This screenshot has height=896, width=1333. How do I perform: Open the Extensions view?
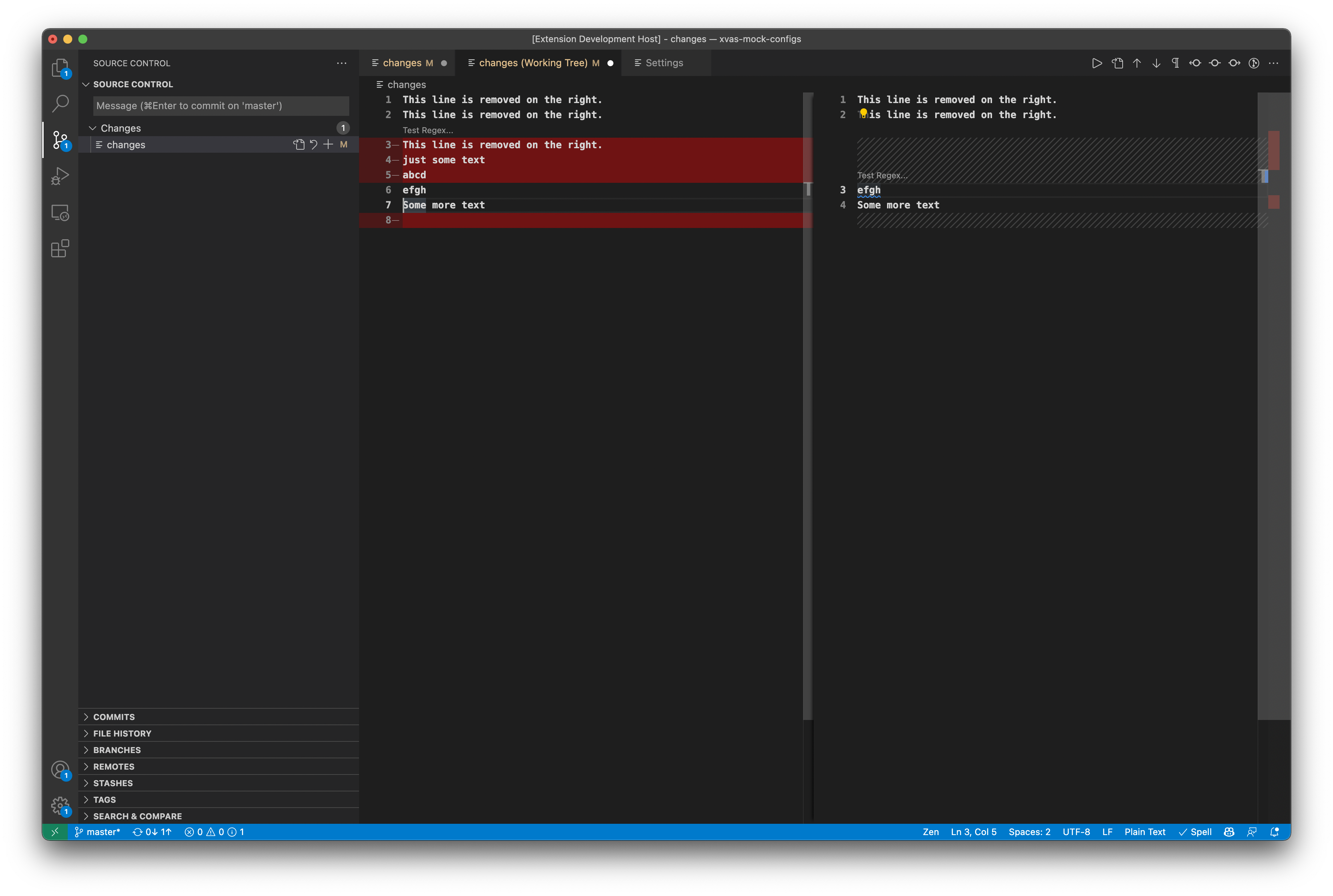pos(59,249)
